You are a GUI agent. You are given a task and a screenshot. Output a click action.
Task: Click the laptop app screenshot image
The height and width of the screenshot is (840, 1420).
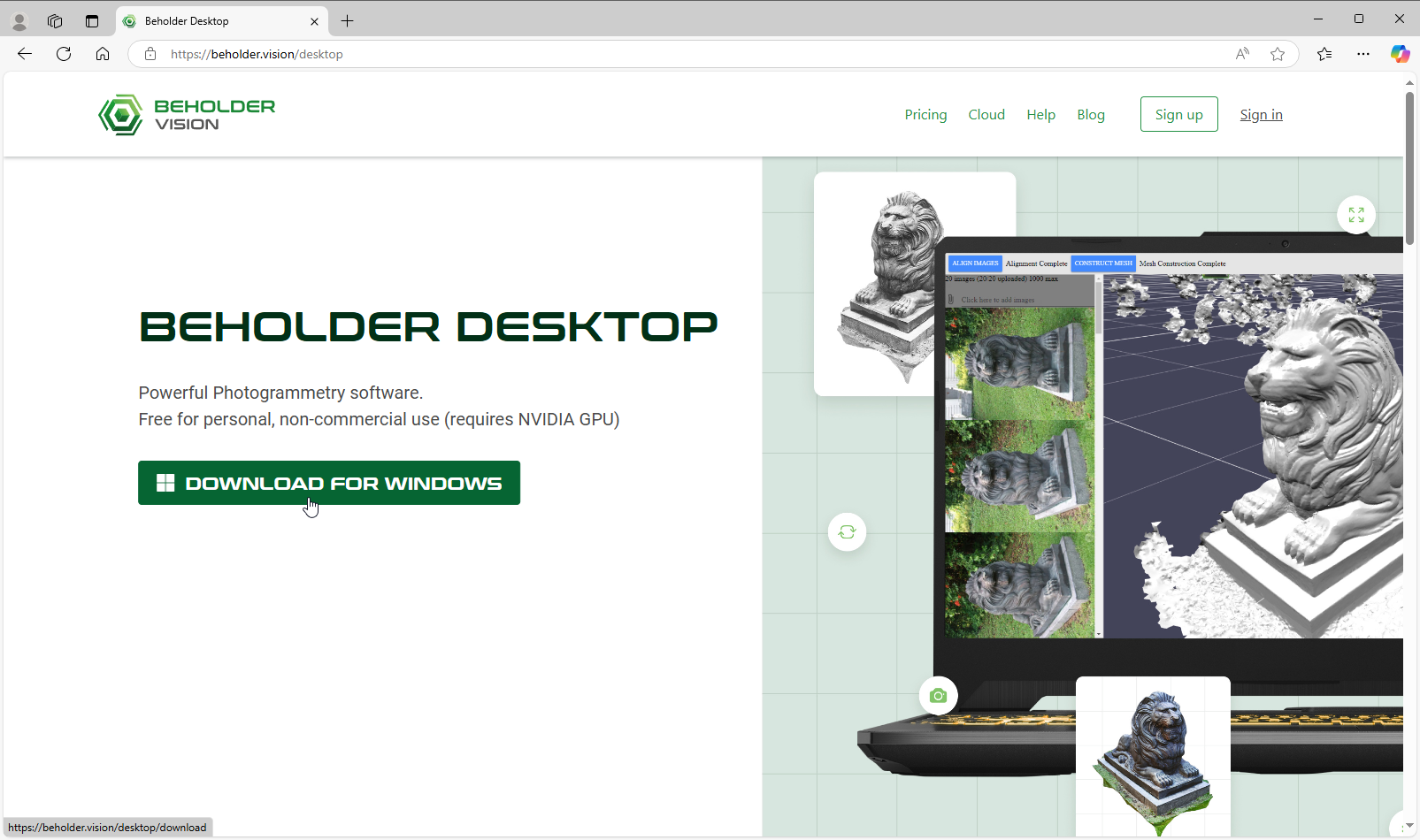click(1173, 446)
